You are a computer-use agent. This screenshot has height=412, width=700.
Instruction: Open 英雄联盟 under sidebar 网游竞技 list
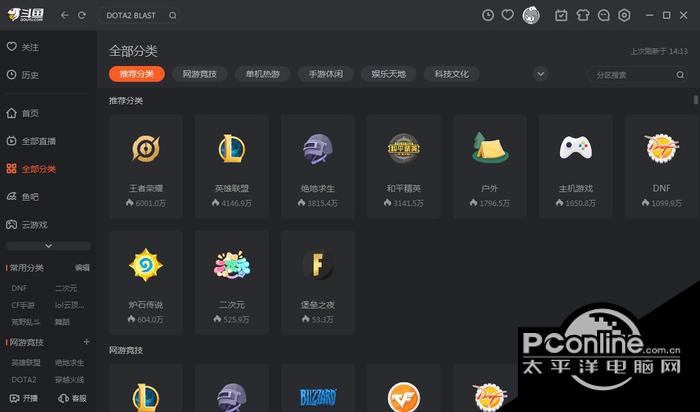tap(25, 362)
